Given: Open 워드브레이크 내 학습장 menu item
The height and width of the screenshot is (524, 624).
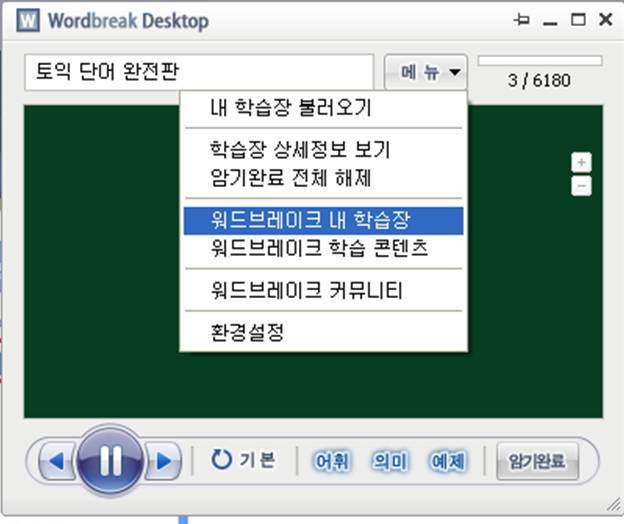Looking at the screenshot, I should click(324, 220).
